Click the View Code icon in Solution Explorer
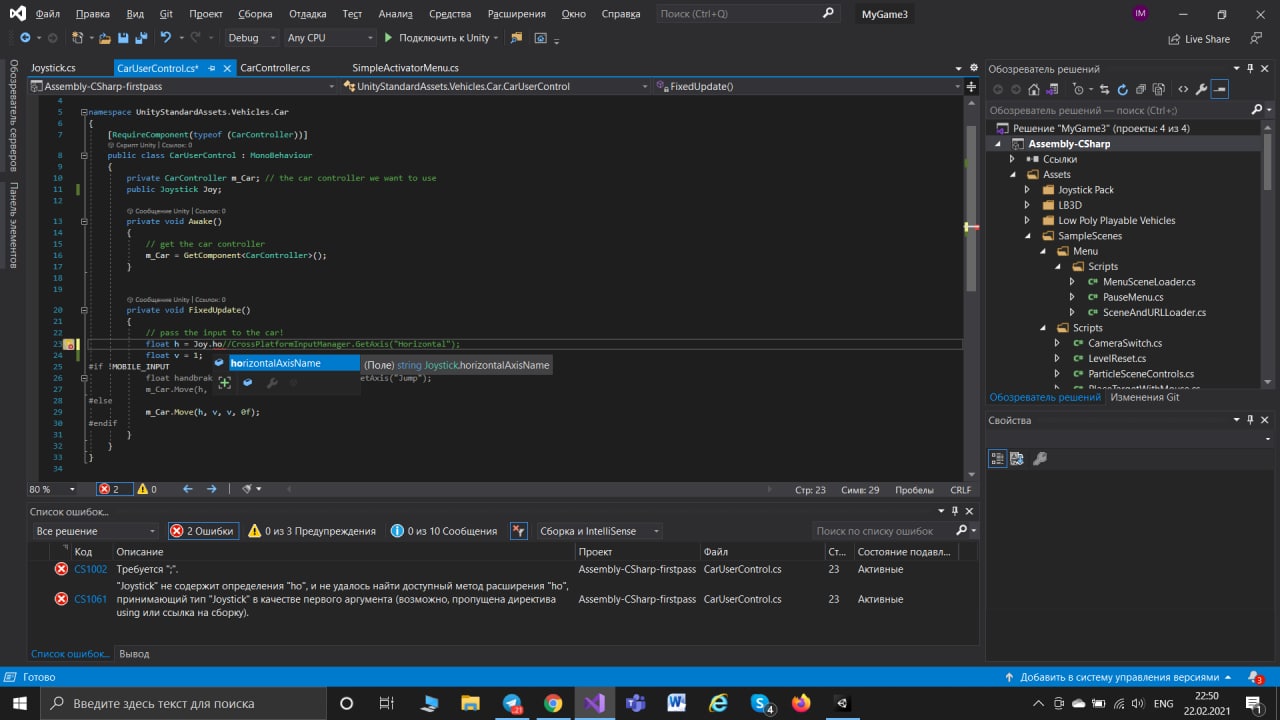The height and width of the screenshot is (720, 1280). 1183,89
